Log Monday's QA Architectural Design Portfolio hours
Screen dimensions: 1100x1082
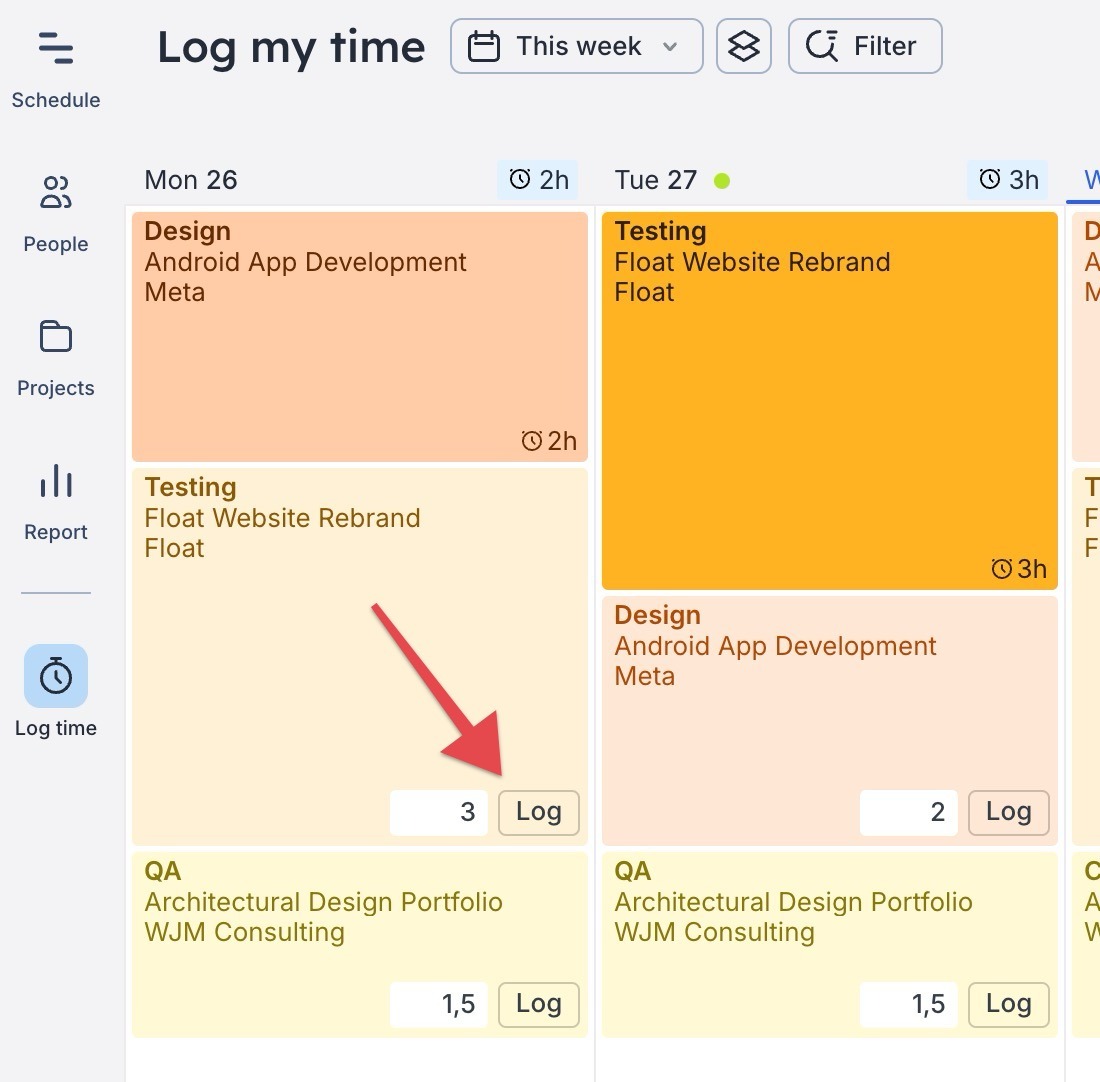coord(538,1004)
